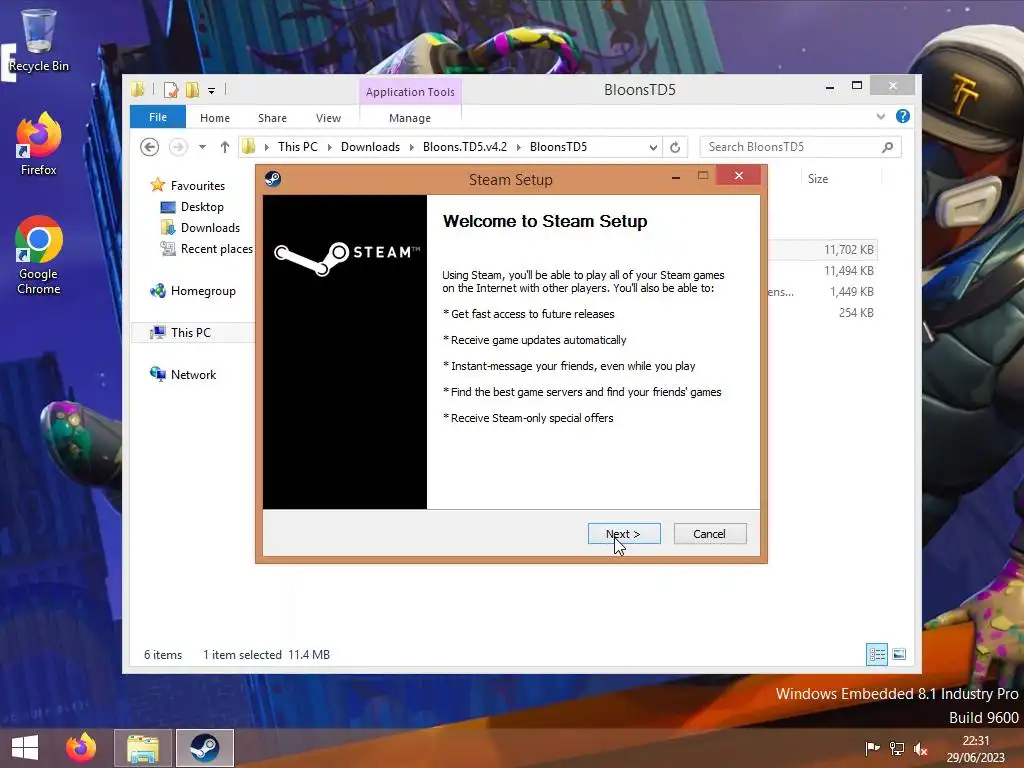Go forward in Explorer navigation
The width and height of the screenshot is (1024, 768).
click(178, 147)
